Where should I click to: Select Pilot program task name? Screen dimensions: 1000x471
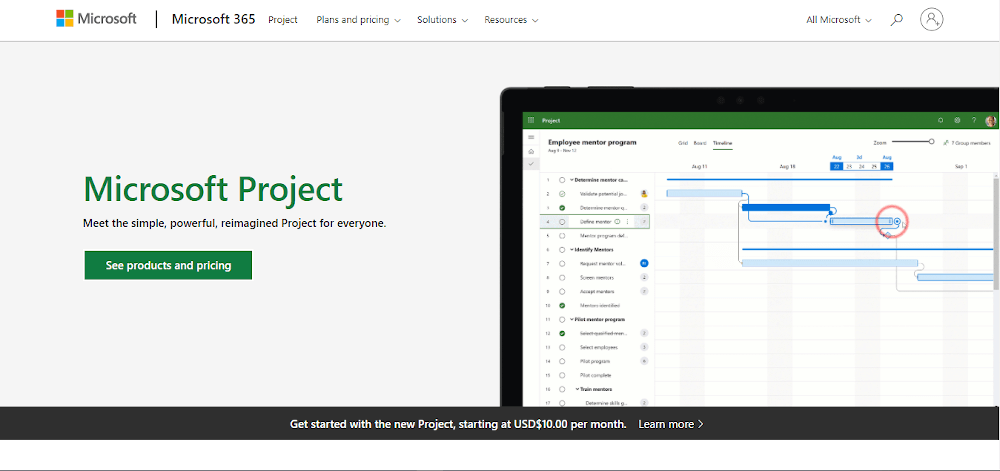pos(595,361)
